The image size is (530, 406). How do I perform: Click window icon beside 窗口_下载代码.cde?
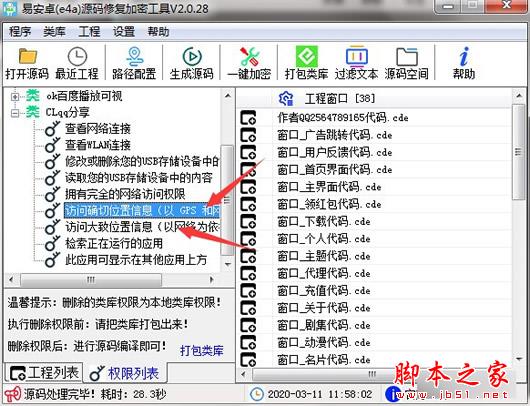coord(248,222)
